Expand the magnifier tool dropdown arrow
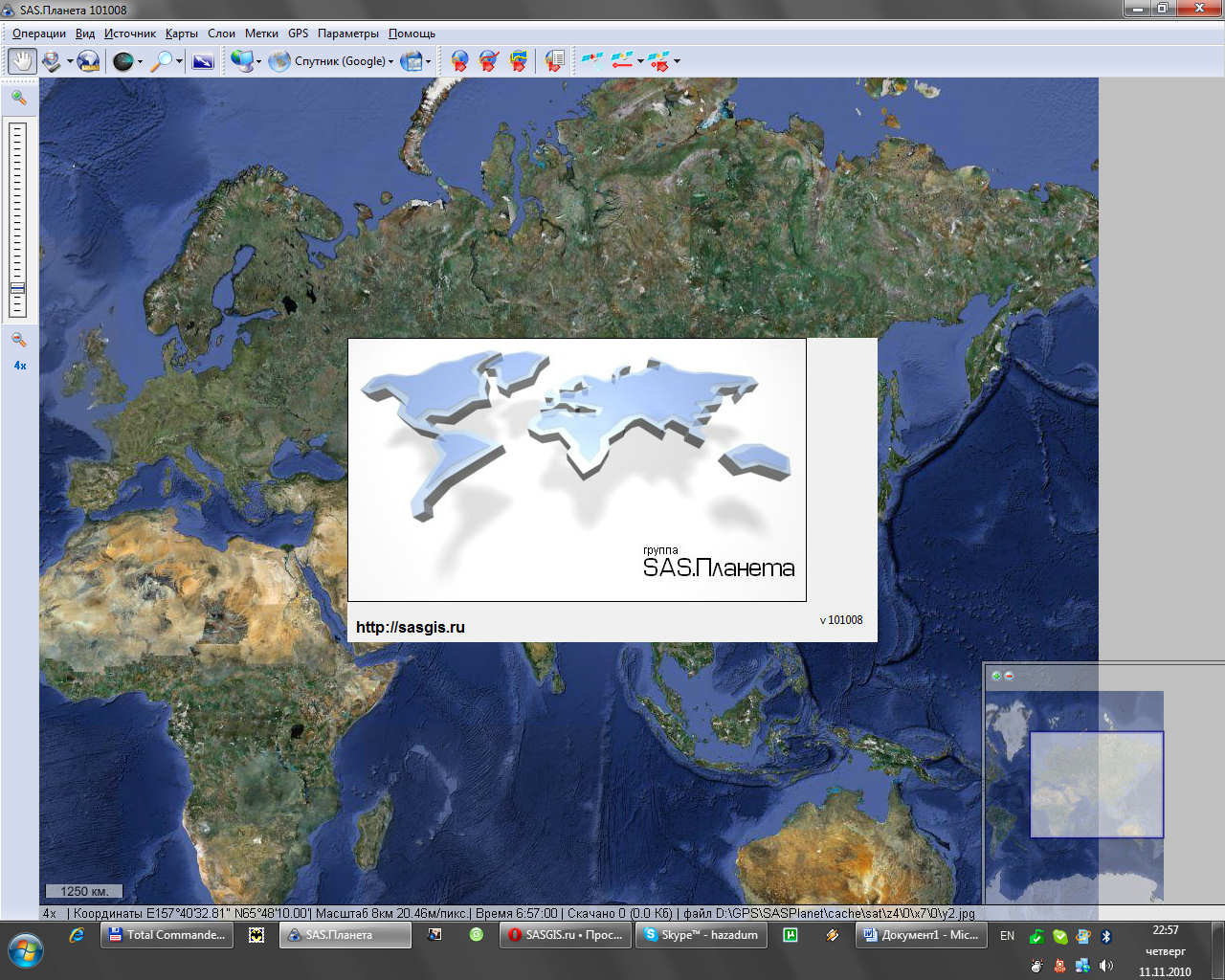Screen dimensions: 1225x980 click(179, 62)
